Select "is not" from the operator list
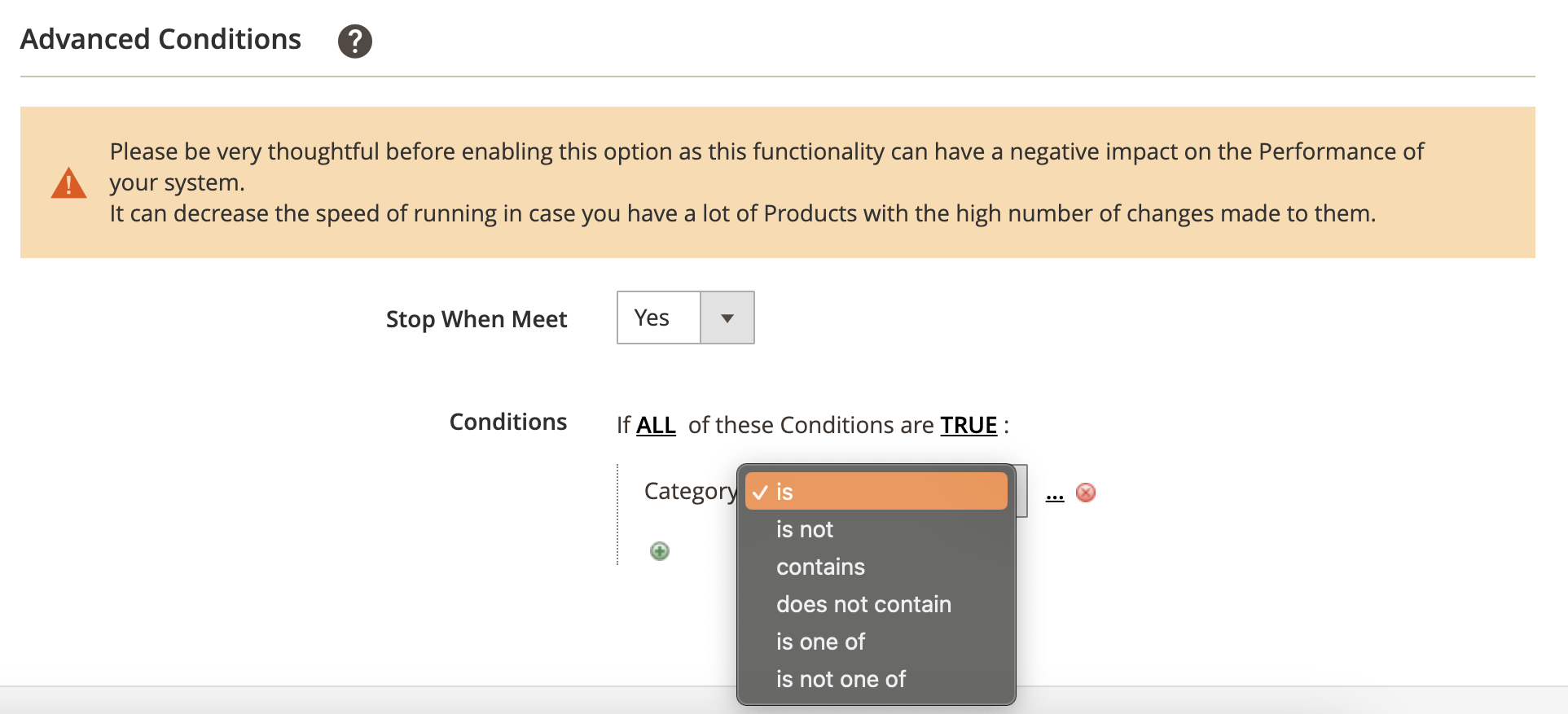The width and height of the screenshot is (1568, 714). [804, 529]
